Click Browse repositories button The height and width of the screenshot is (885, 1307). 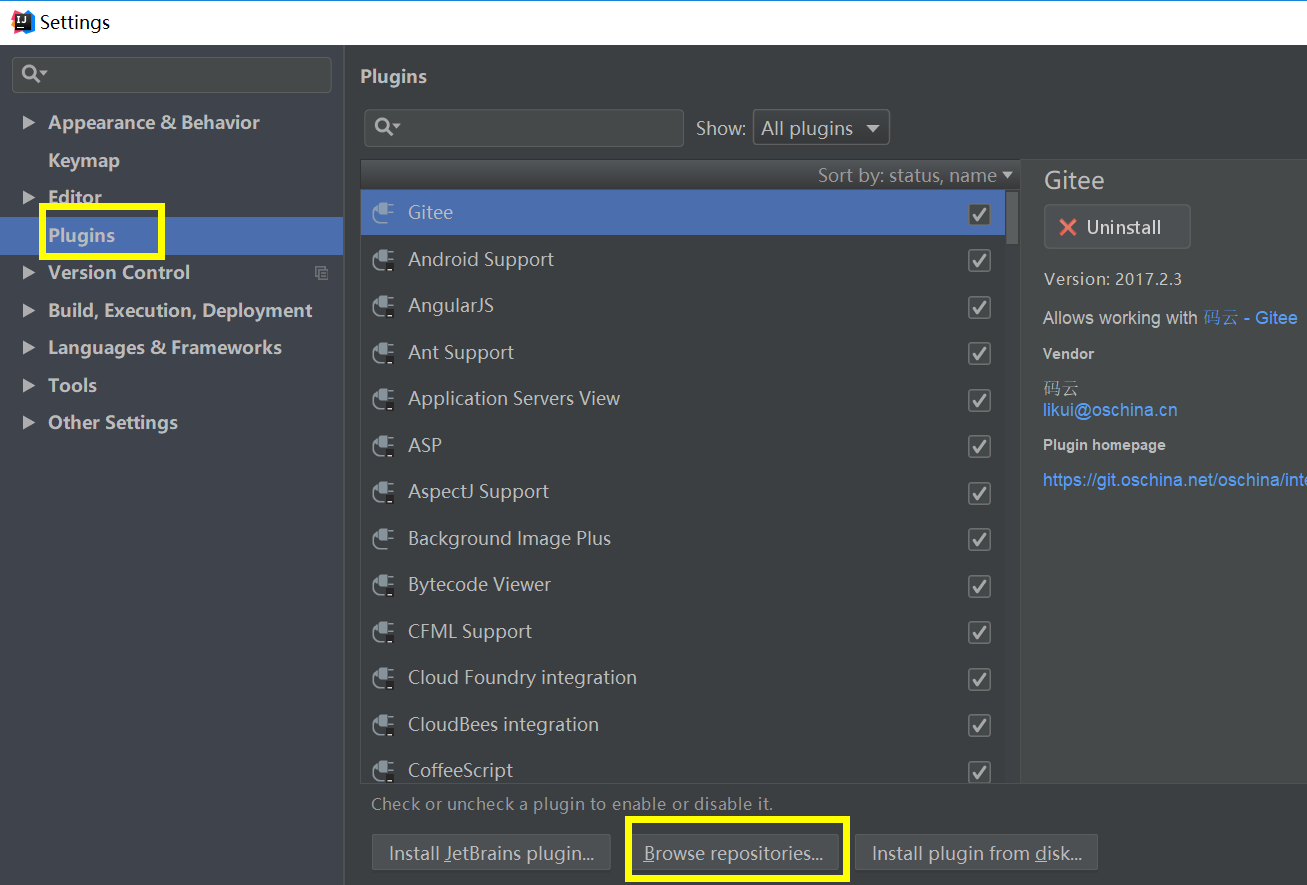733,853
